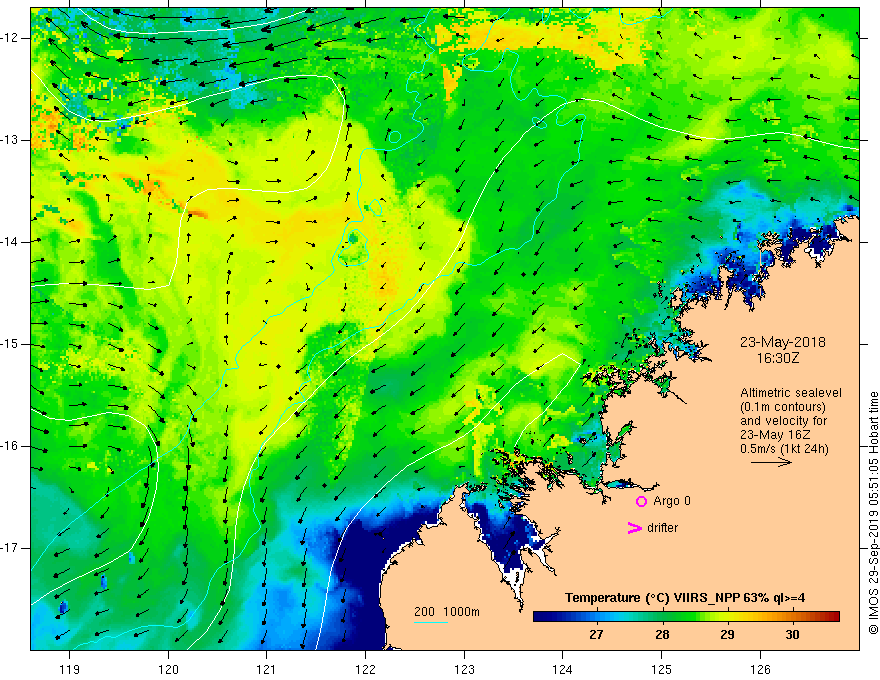
Task: Click longitude axis label 122
Action: (365, 669)
